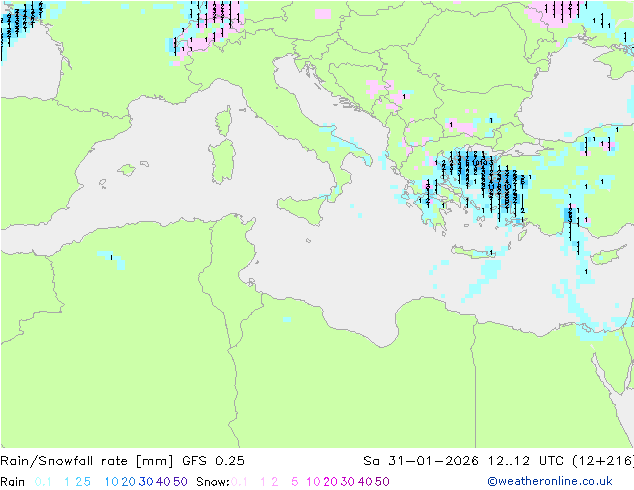This screenshot has width=634, height=490.
Task: Click the "Rain/Snowfall rate [mm]" title text
Action: [x=87, y=461]
